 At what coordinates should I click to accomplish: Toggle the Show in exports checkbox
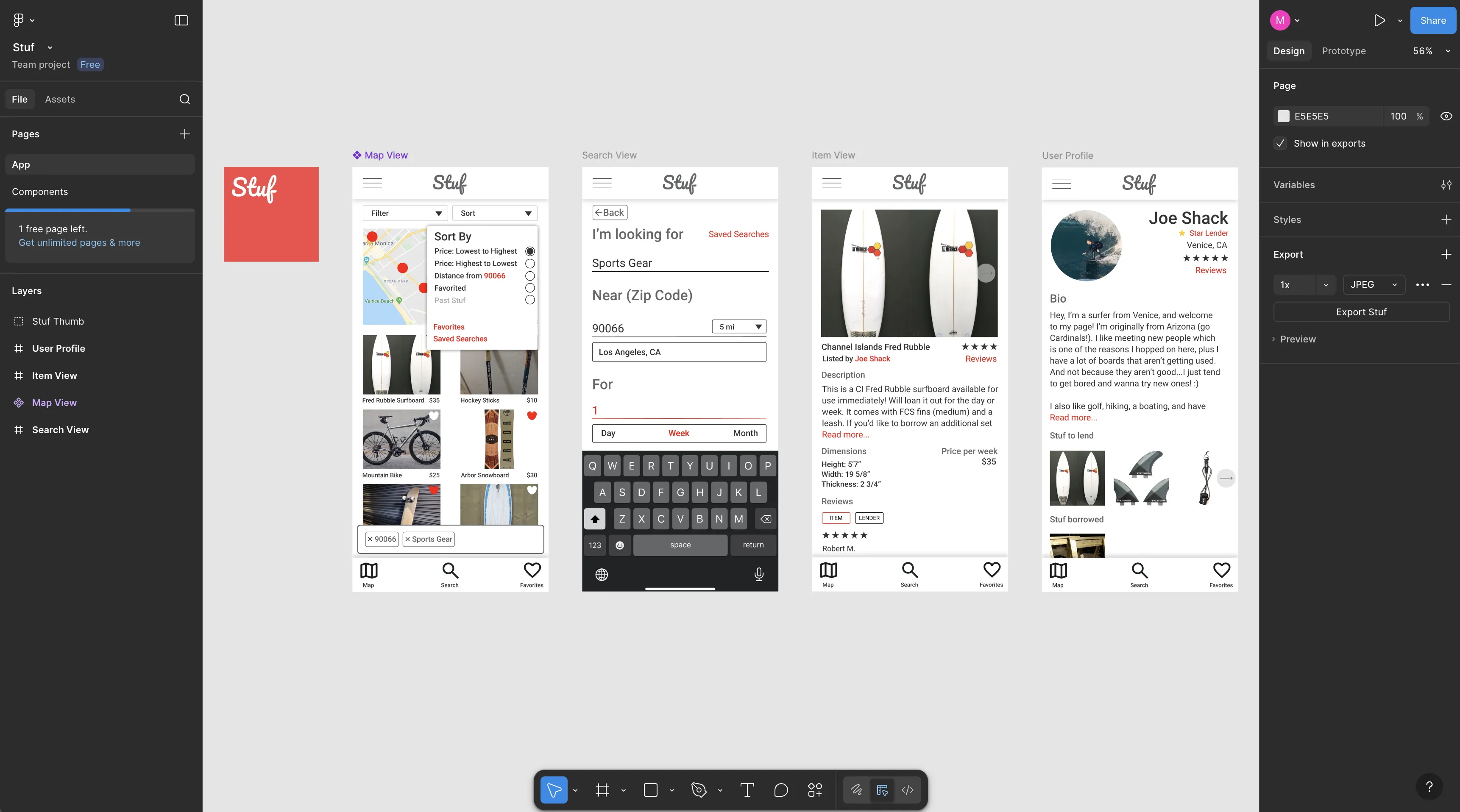pos(1280,143)
